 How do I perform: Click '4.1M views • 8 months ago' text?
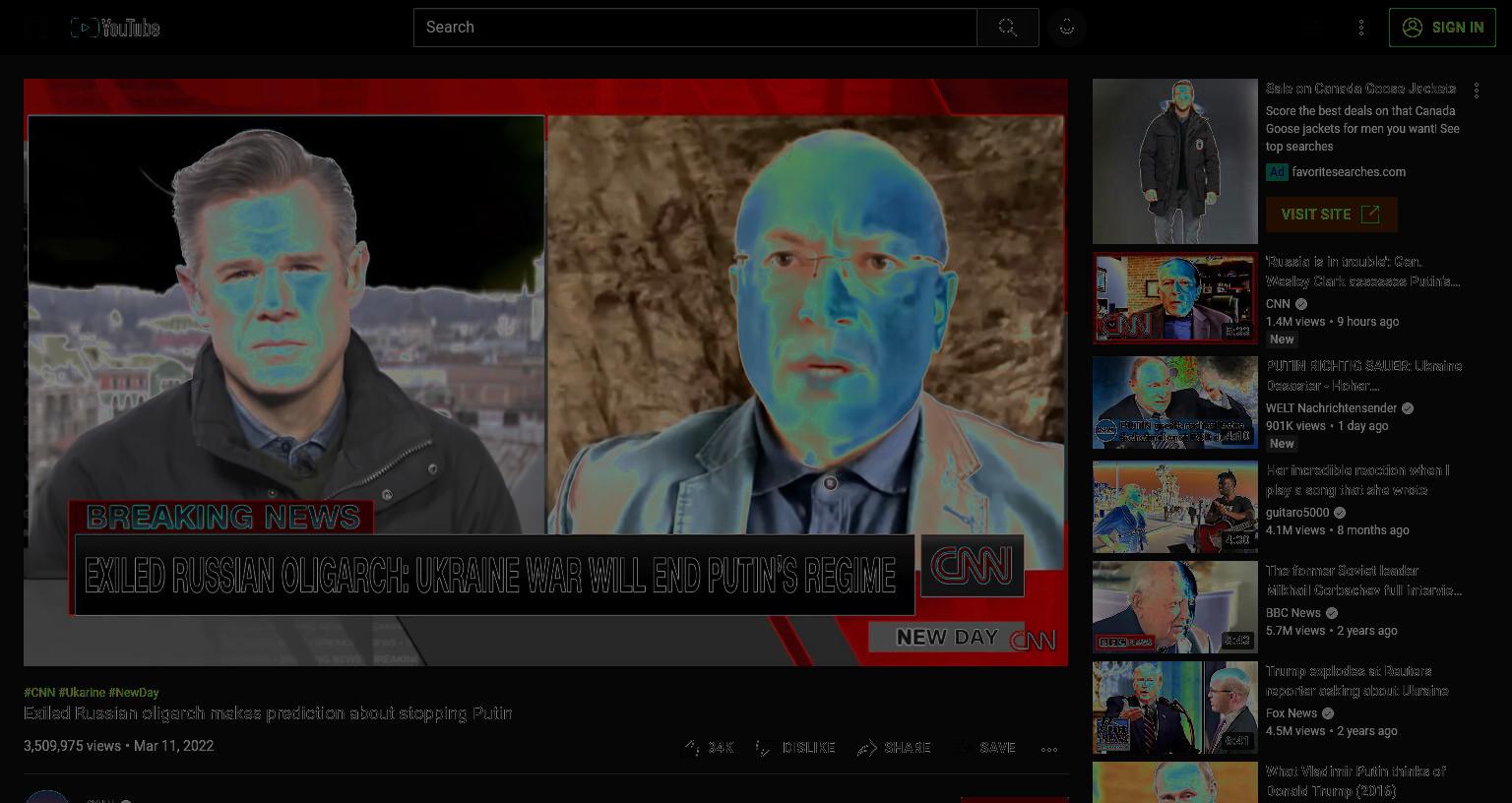coord(1338,530)
